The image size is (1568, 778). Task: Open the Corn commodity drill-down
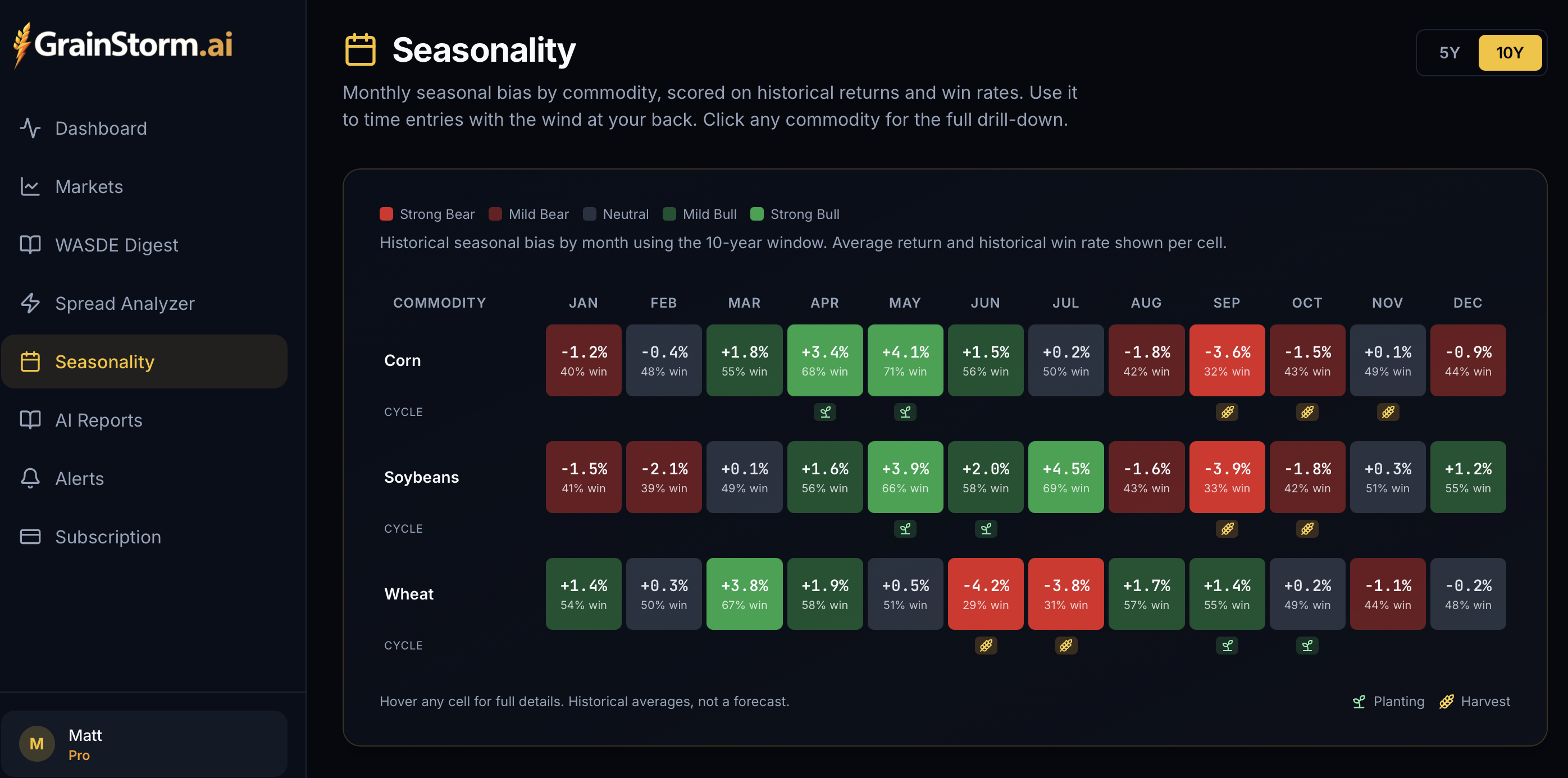point(402,361)
